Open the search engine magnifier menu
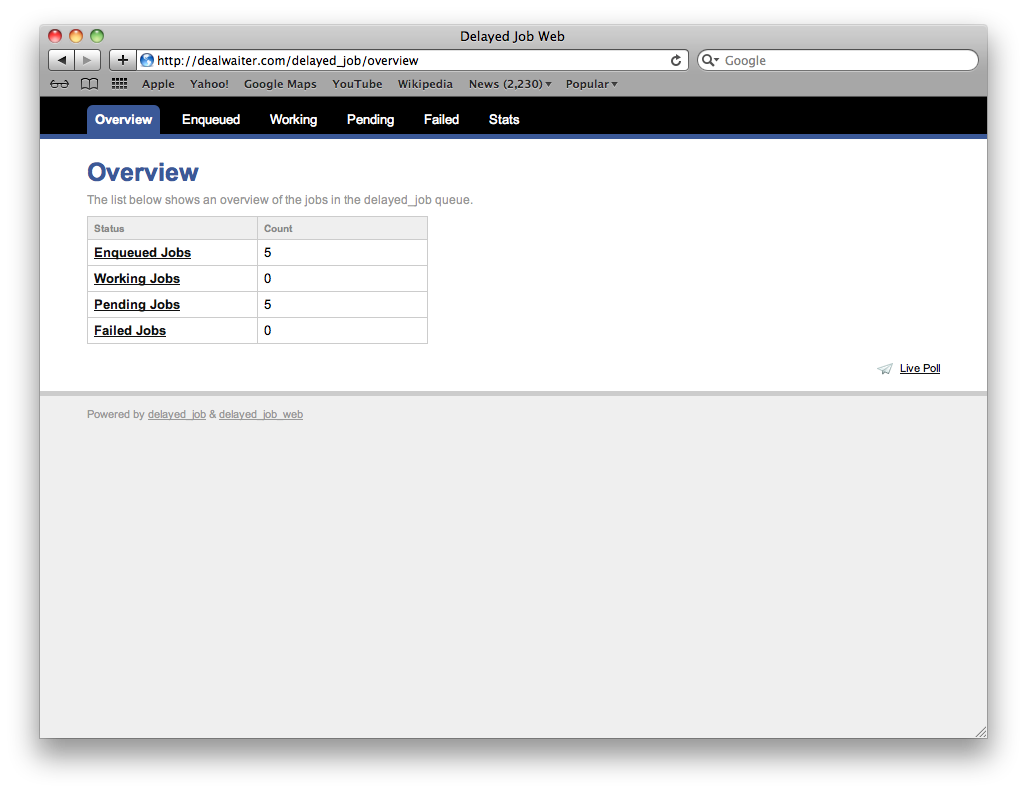The width and height of the screenshot is (1027, 793). (711, 60)
